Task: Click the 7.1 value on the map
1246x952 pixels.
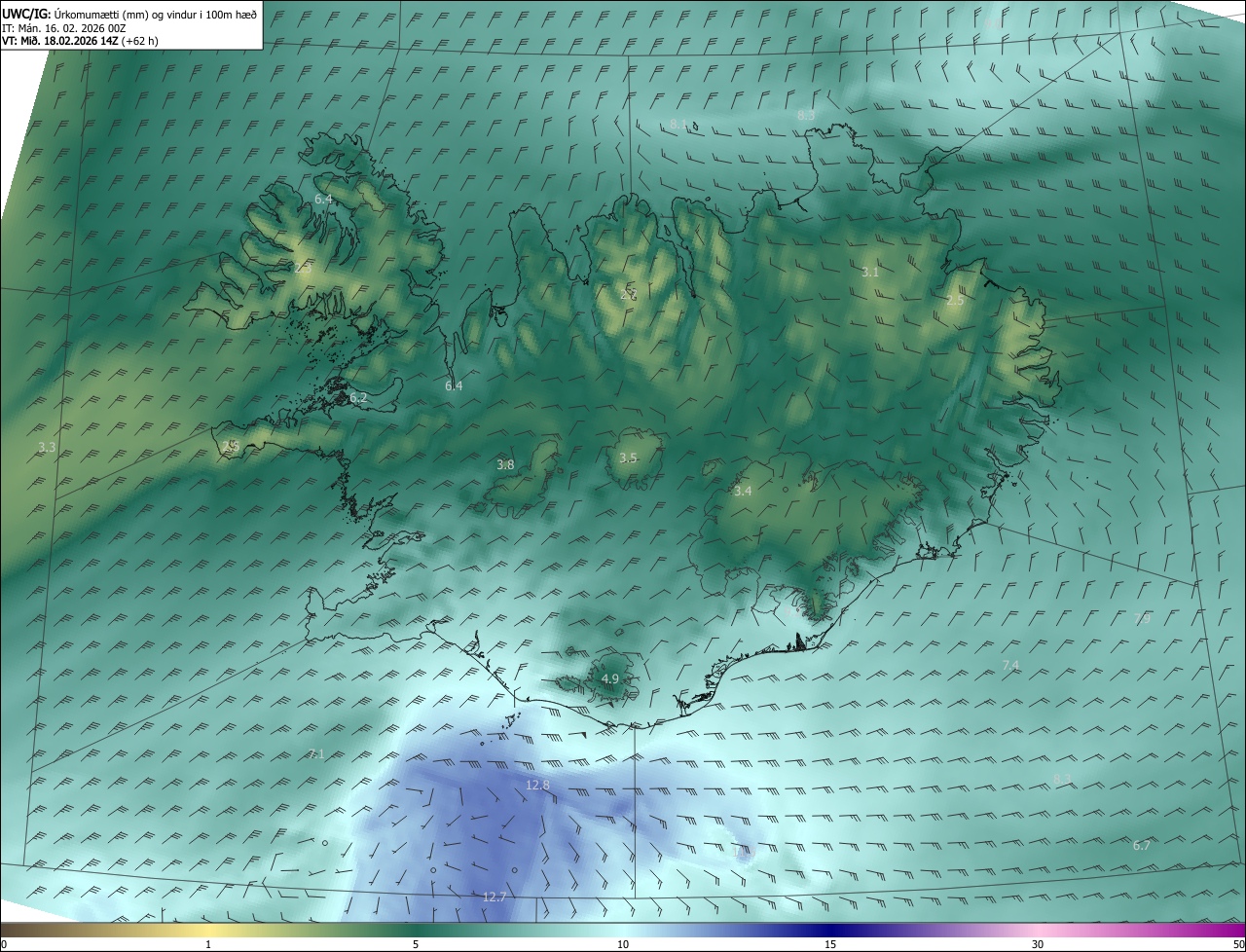Action: pyautogui.click(x=315, y=754)
